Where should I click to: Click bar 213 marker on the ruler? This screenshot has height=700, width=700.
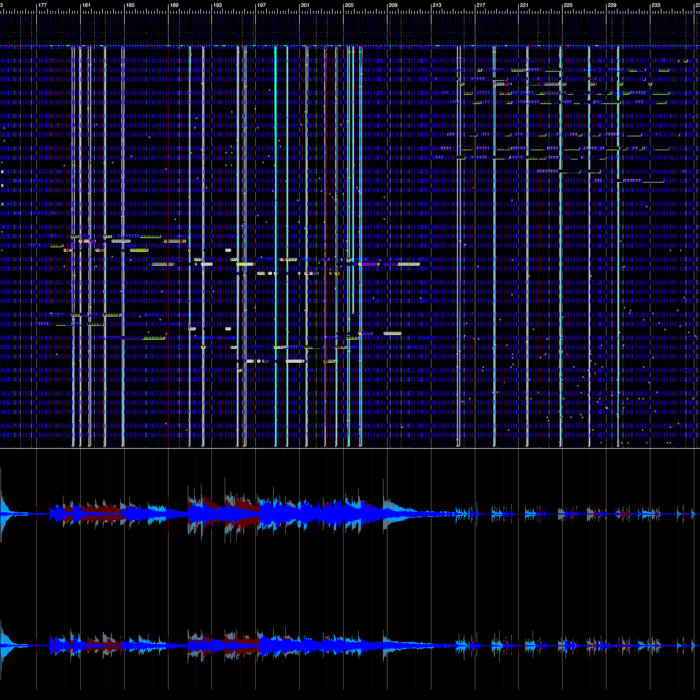437,5
